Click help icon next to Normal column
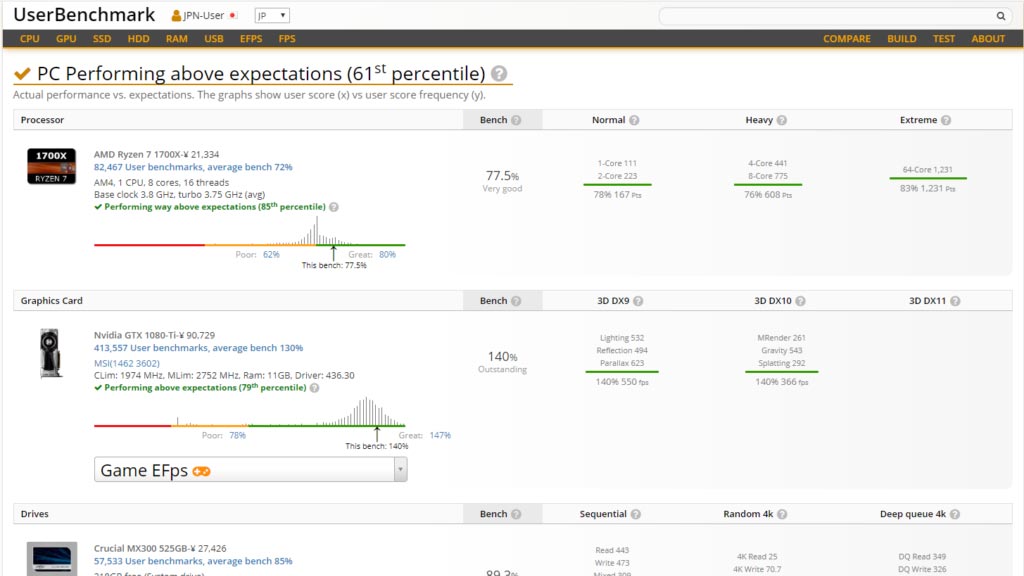The image size is (1024, 576). (634, 120)
